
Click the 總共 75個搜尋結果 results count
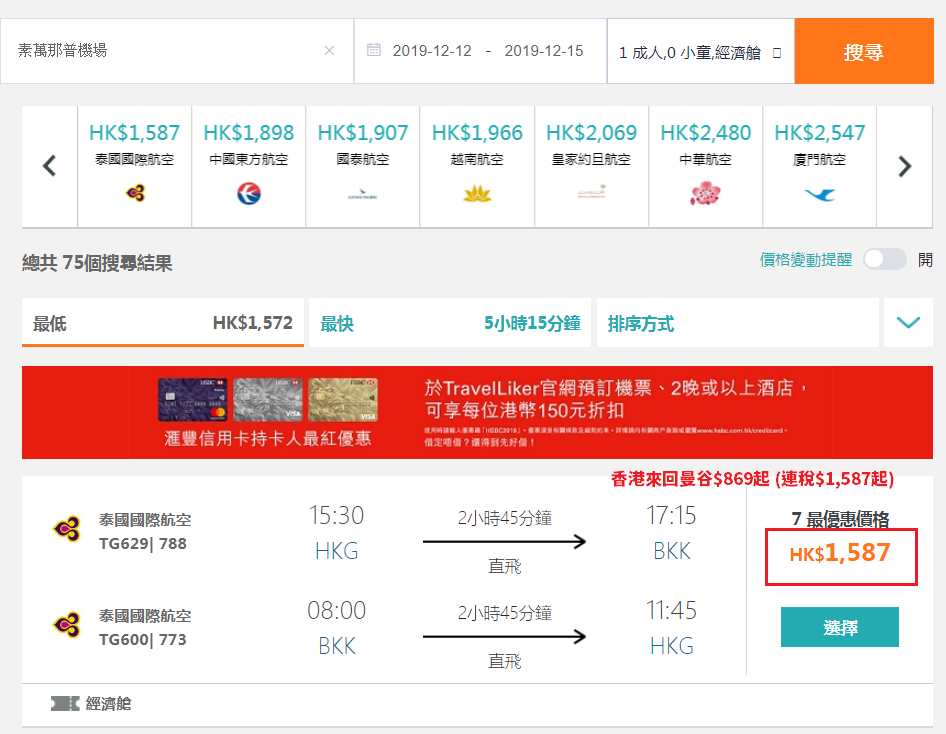97,263
